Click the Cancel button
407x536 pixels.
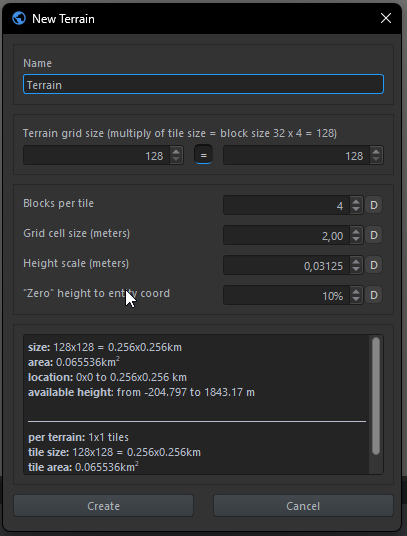[303, 506]
